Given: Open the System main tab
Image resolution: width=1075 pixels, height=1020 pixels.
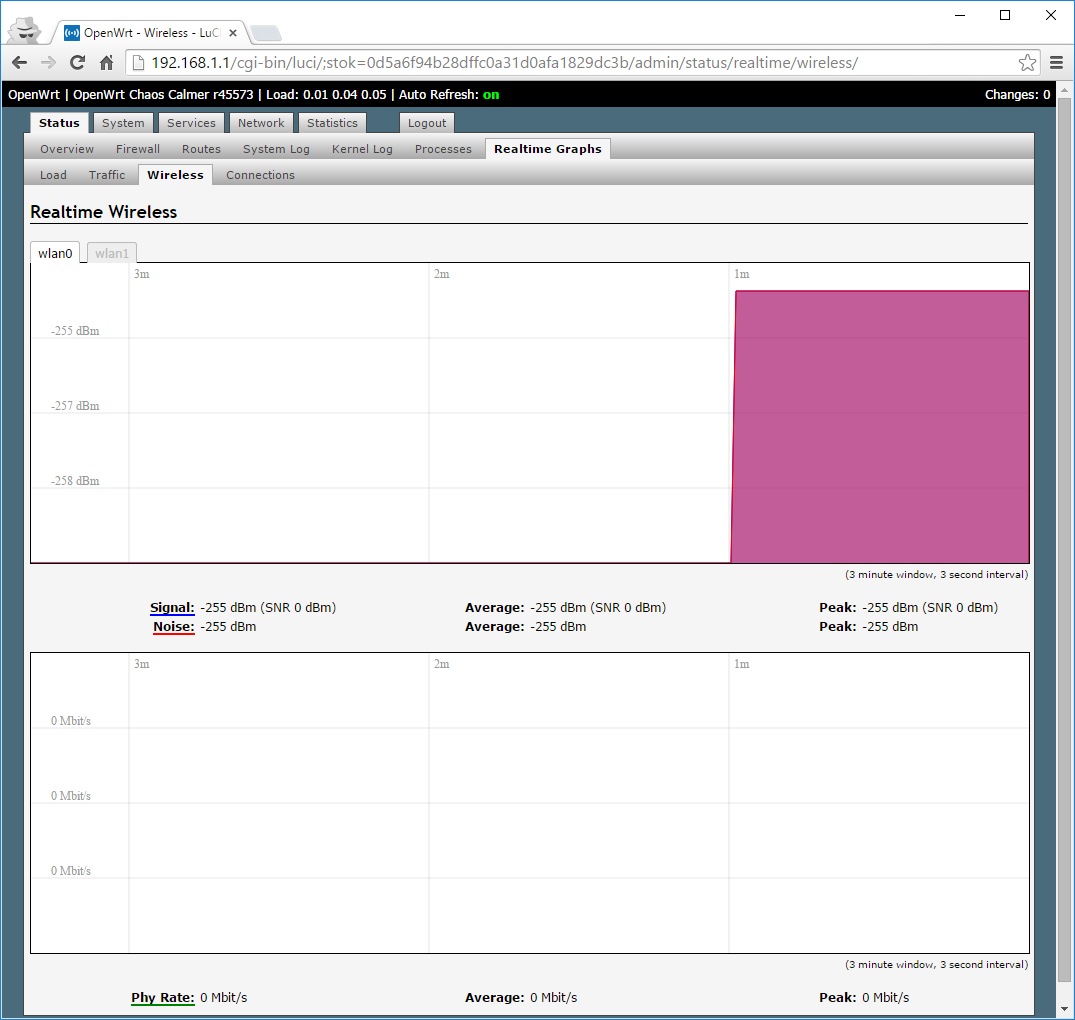Looking at the screenshot, I should 123,123.
